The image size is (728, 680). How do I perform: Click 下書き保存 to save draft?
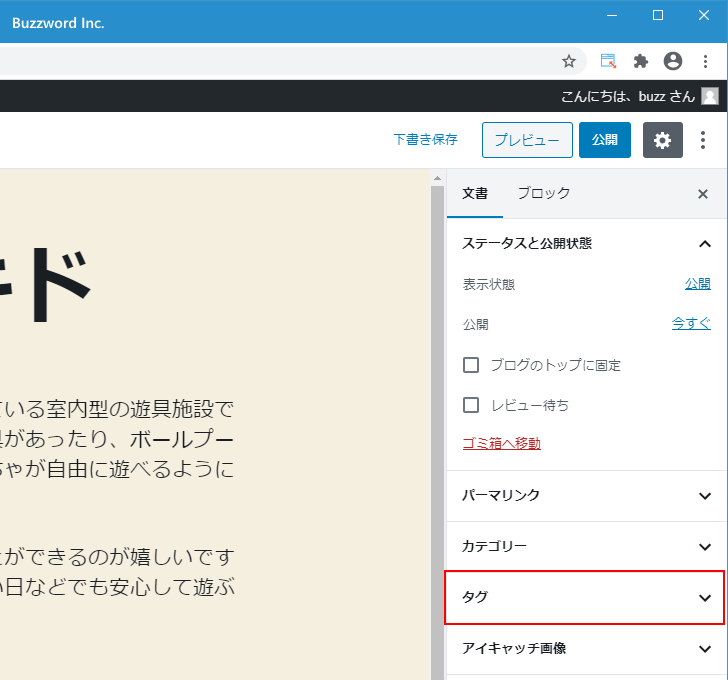[425, 140]
